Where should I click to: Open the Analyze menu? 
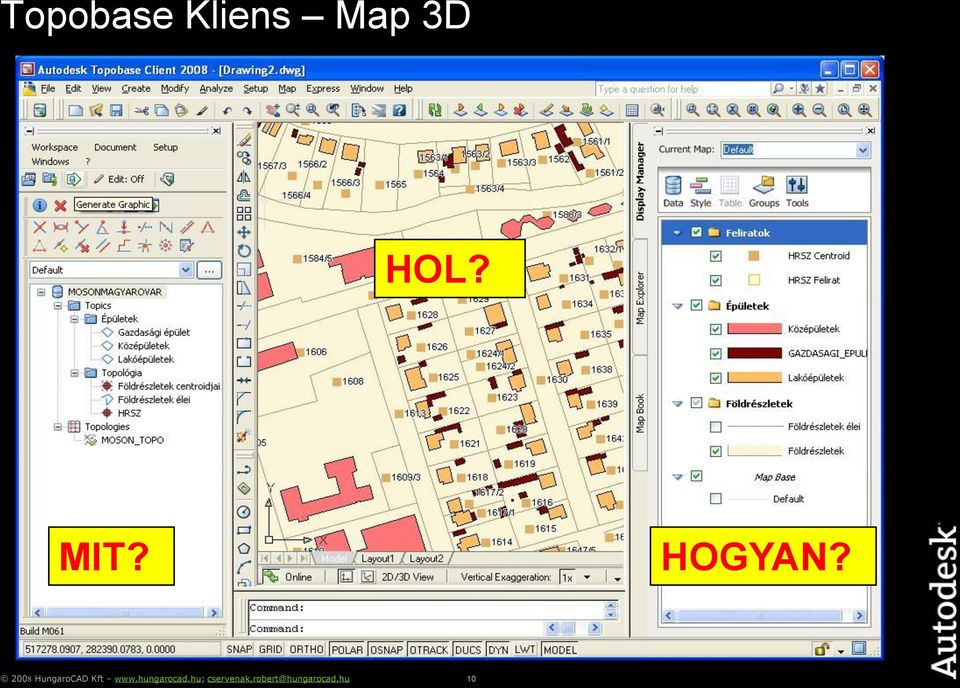216,89
